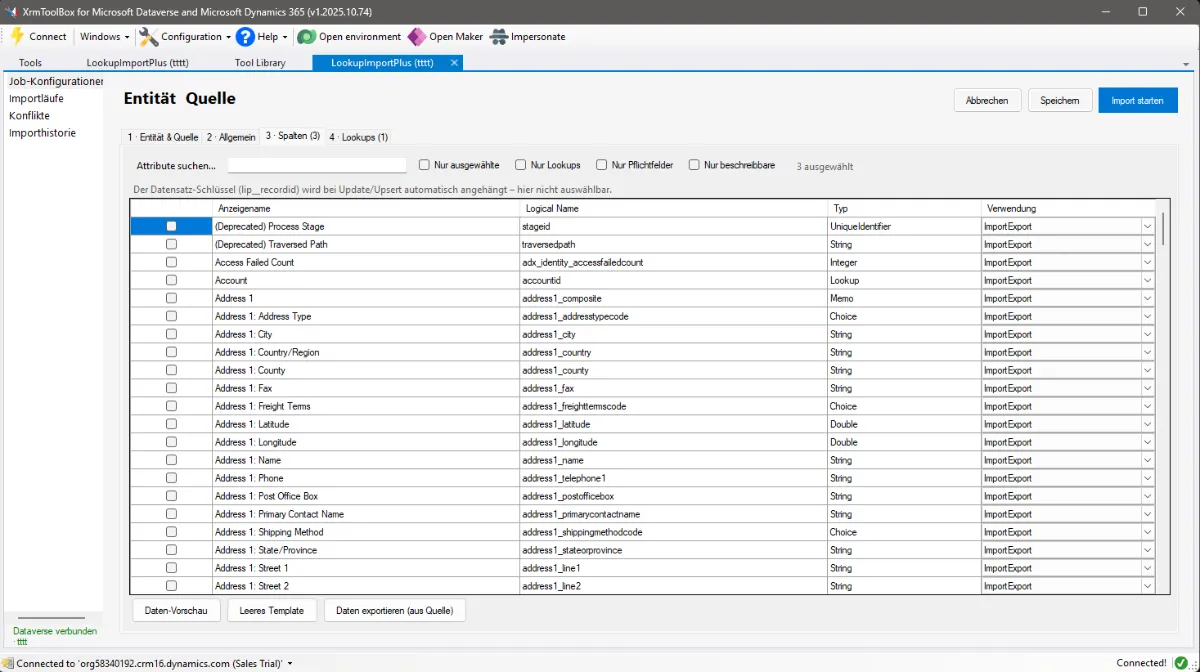Open the Allgemein step tab

pyautogui.click(x=231, y=137)
